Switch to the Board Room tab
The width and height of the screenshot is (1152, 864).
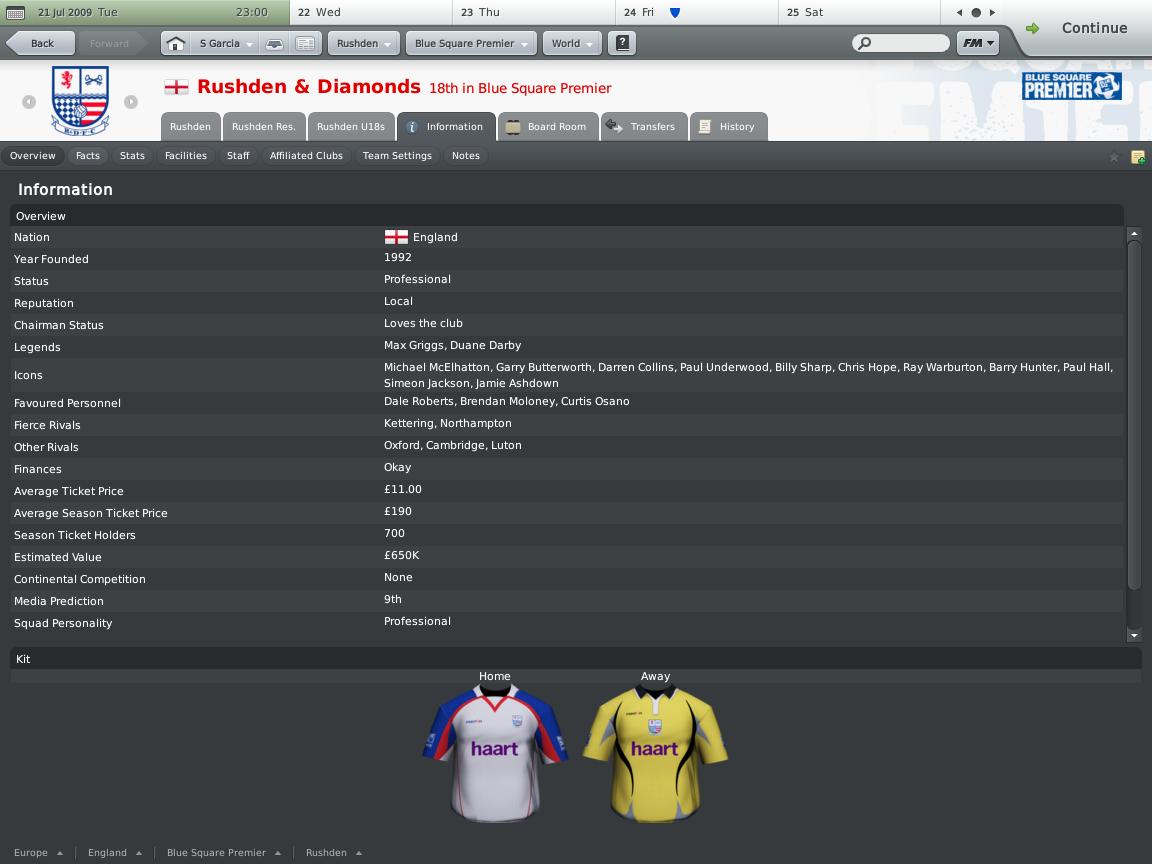tap(548, 126)
